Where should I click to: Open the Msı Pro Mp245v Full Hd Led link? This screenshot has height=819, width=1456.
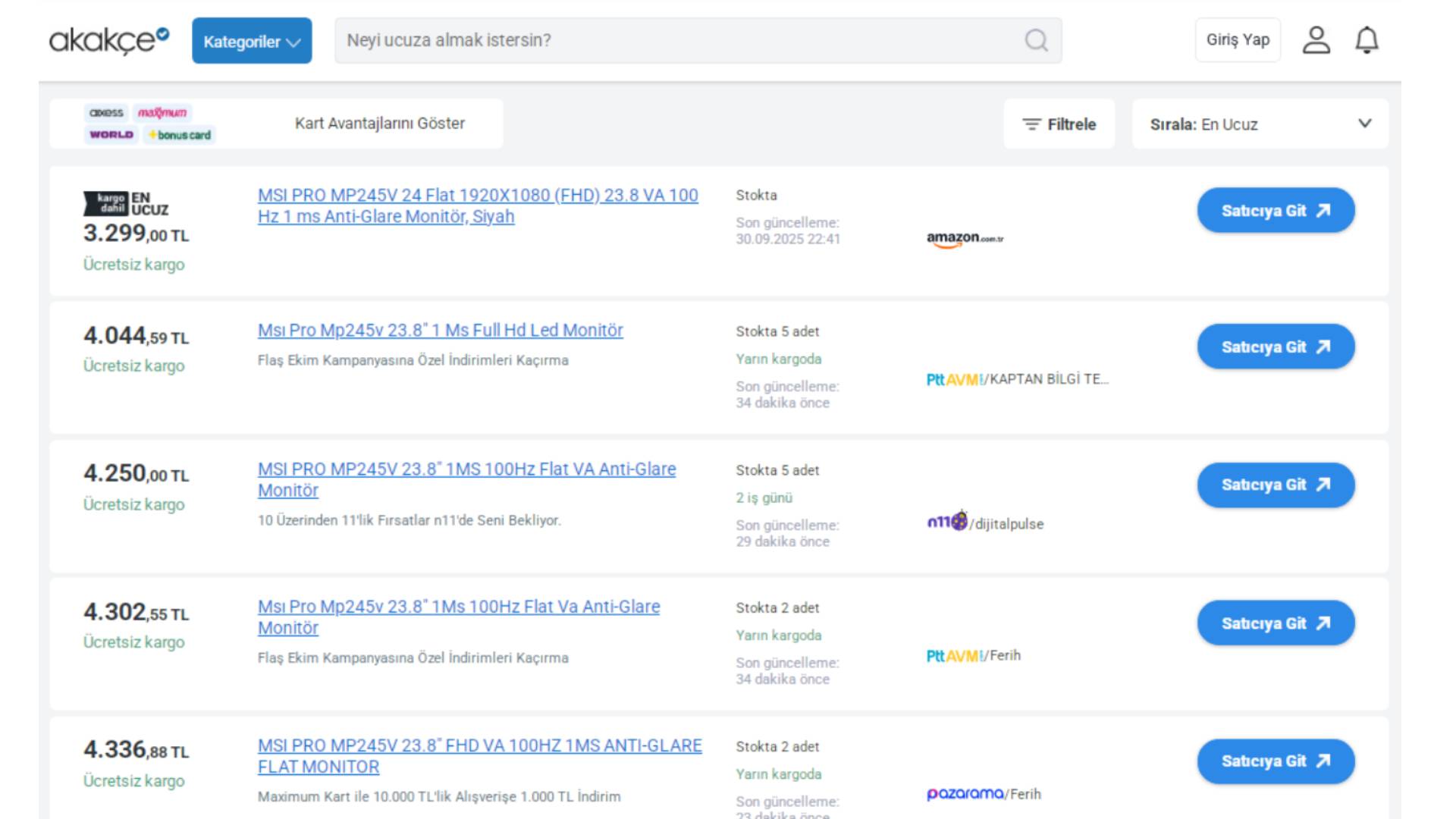tap(440, 331)
